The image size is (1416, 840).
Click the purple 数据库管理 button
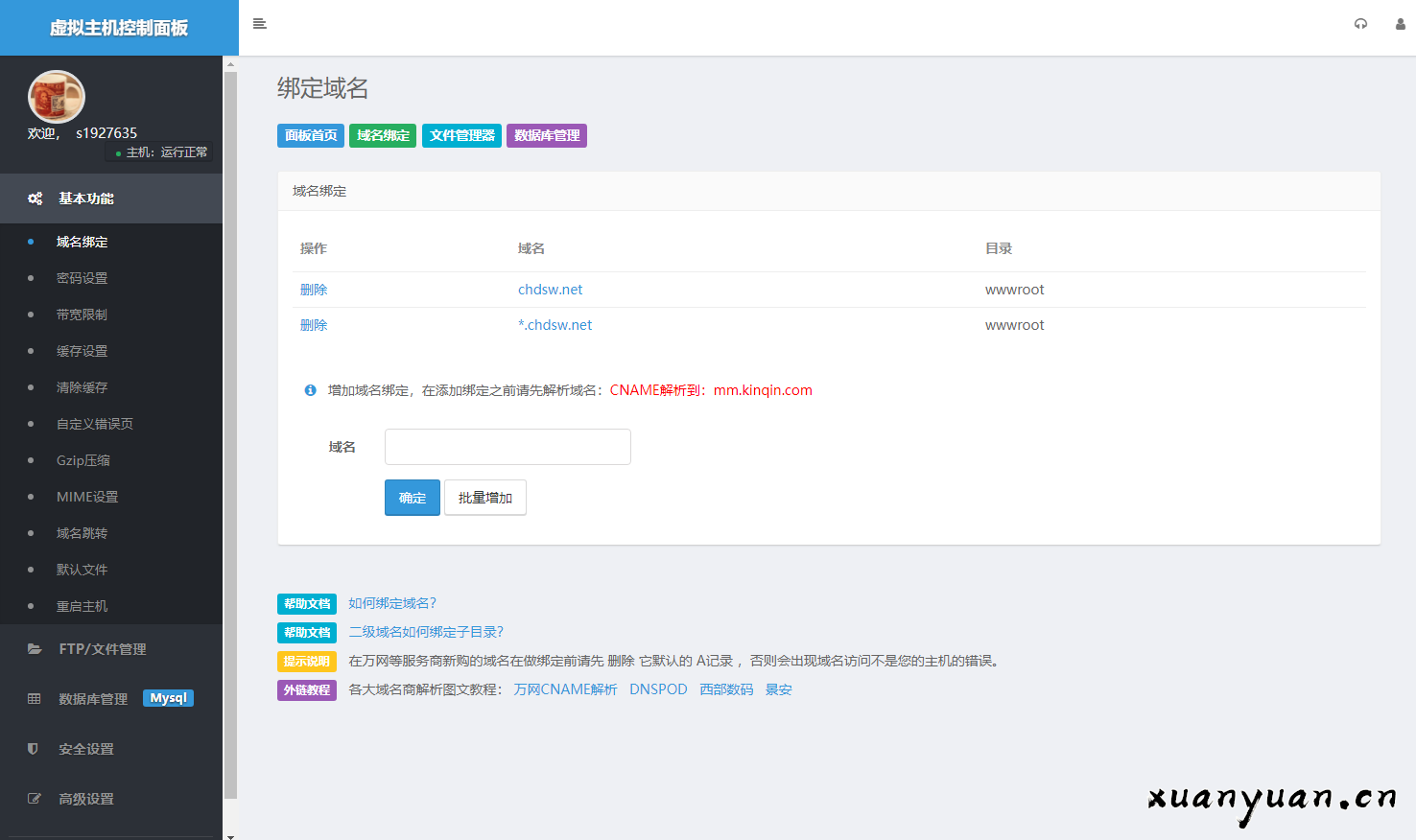(547, 135)
